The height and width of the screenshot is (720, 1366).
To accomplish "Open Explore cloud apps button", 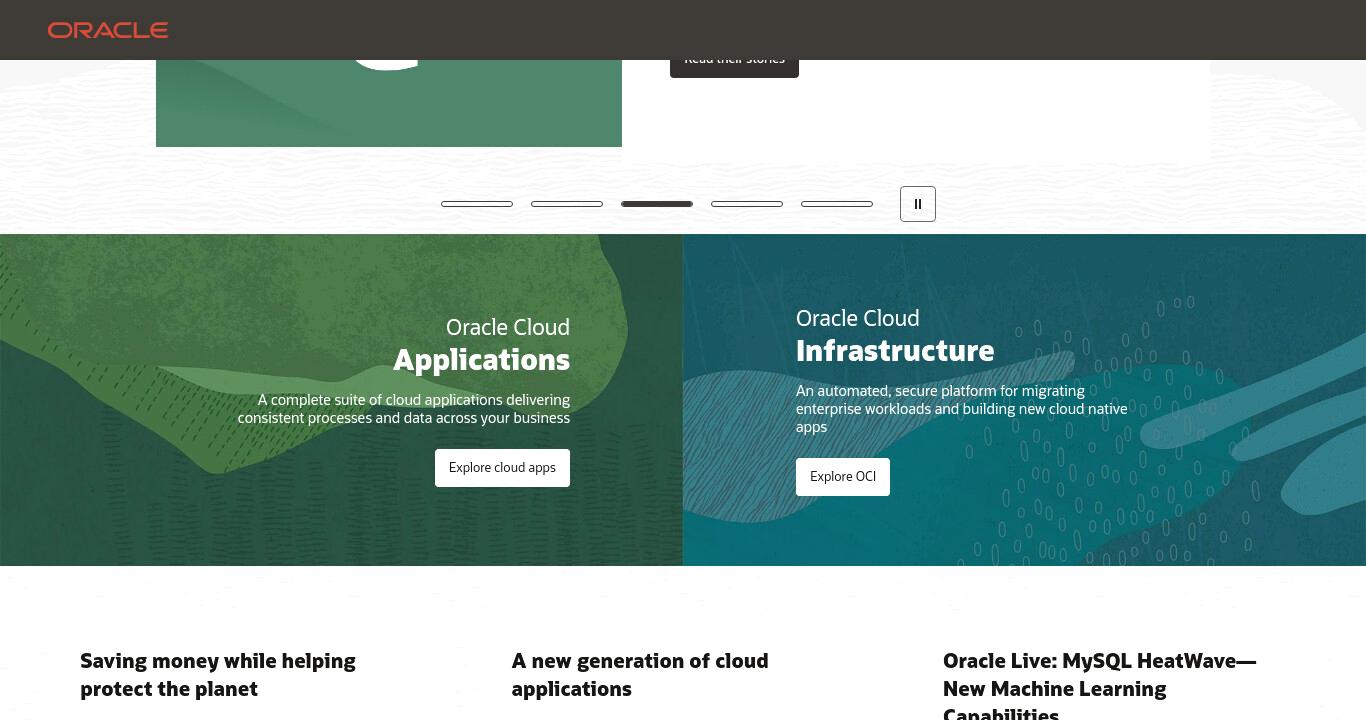I will (502, 468).
